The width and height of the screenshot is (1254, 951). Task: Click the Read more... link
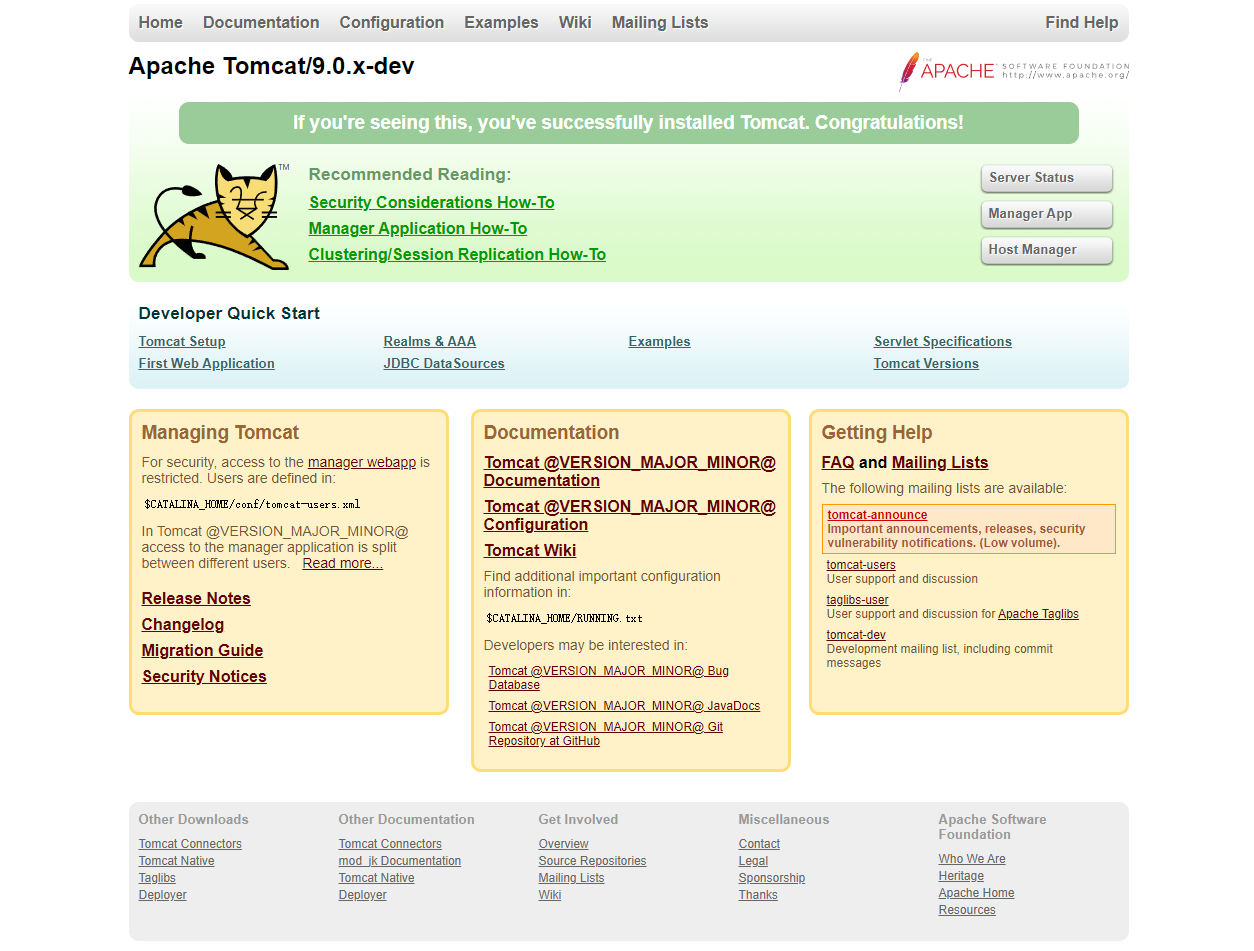point(343,563)
